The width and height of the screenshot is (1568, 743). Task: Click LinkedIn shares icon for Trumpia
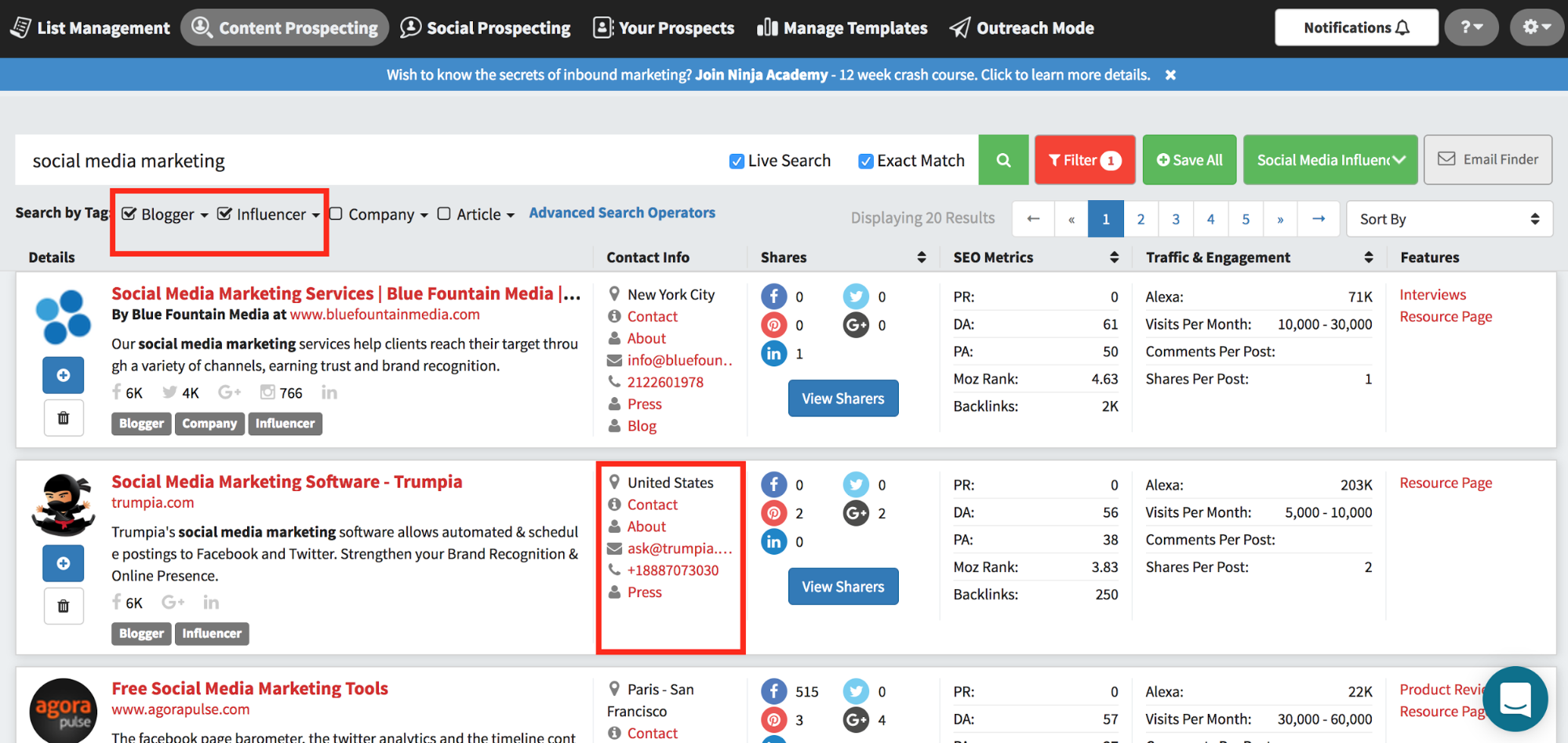click(x=774, y=541)
